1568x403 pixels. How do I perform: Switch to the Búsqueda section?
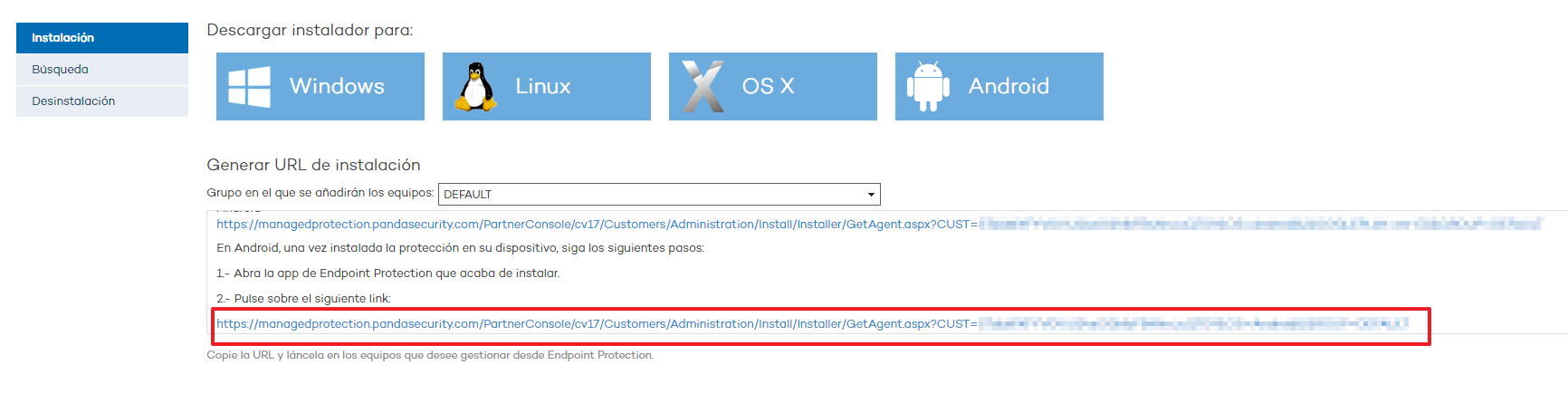click(102, 70)
